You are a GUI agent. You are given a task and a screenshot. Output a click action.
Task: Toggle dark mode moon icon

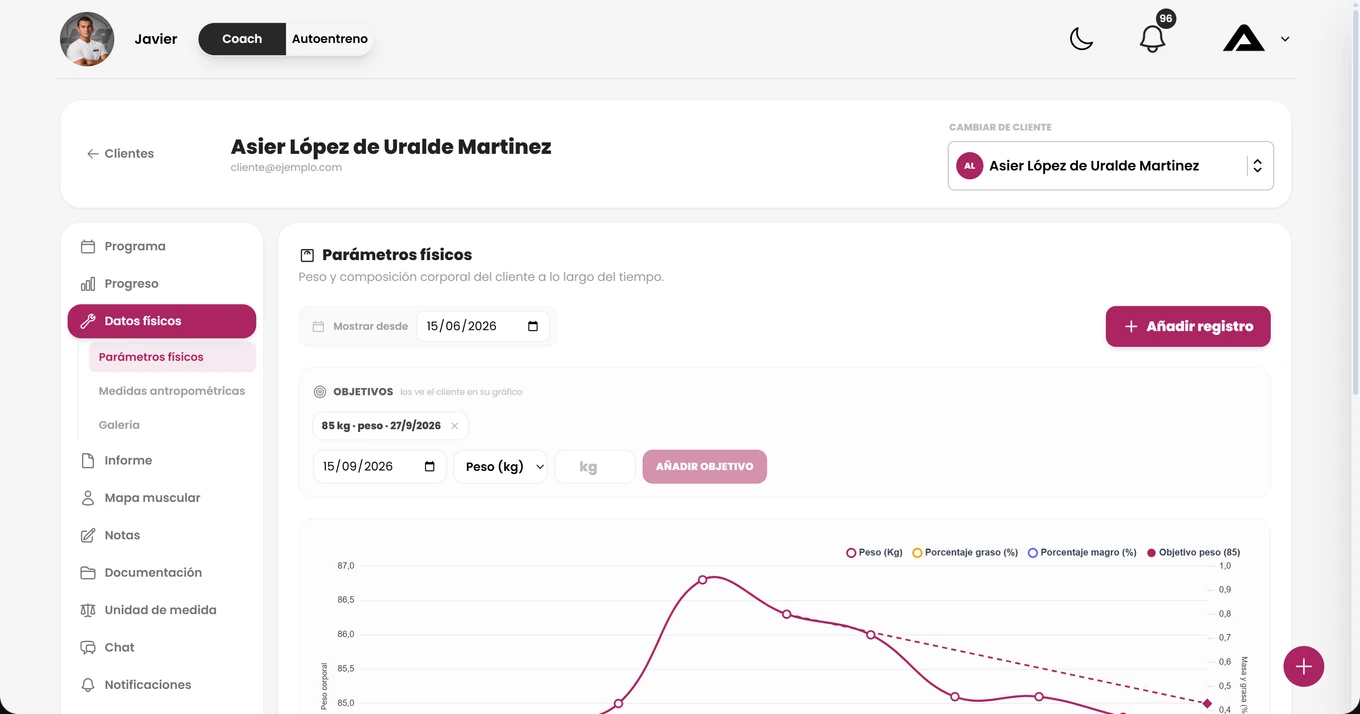coord(1081,39)
